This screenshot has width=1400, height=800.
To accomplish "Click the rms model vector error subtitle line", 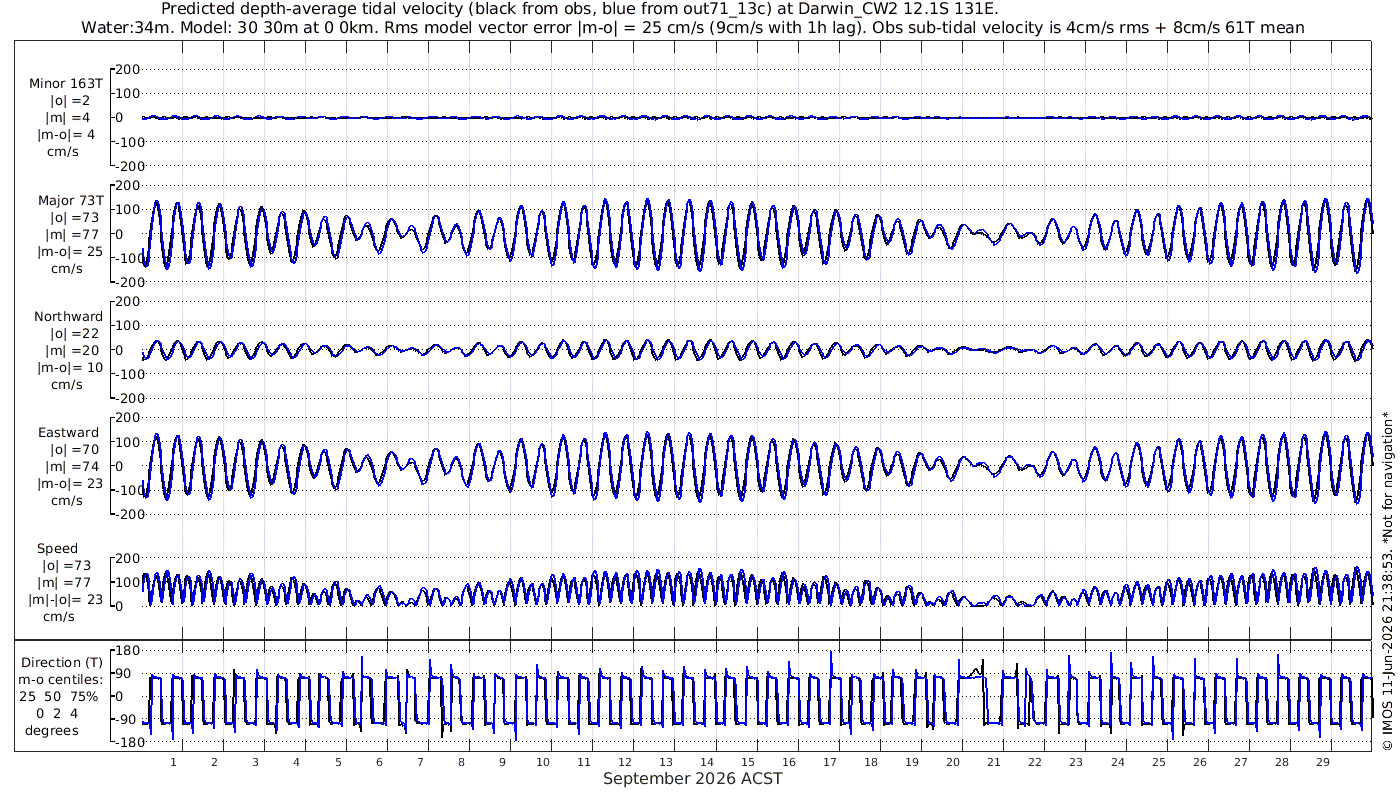I will click(692, 27).
